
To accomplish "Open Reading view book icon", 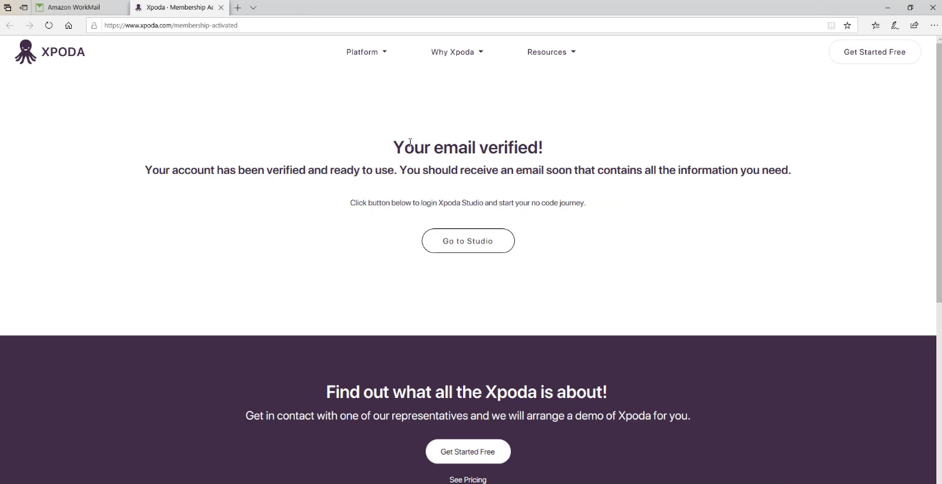I will [831, 25].
